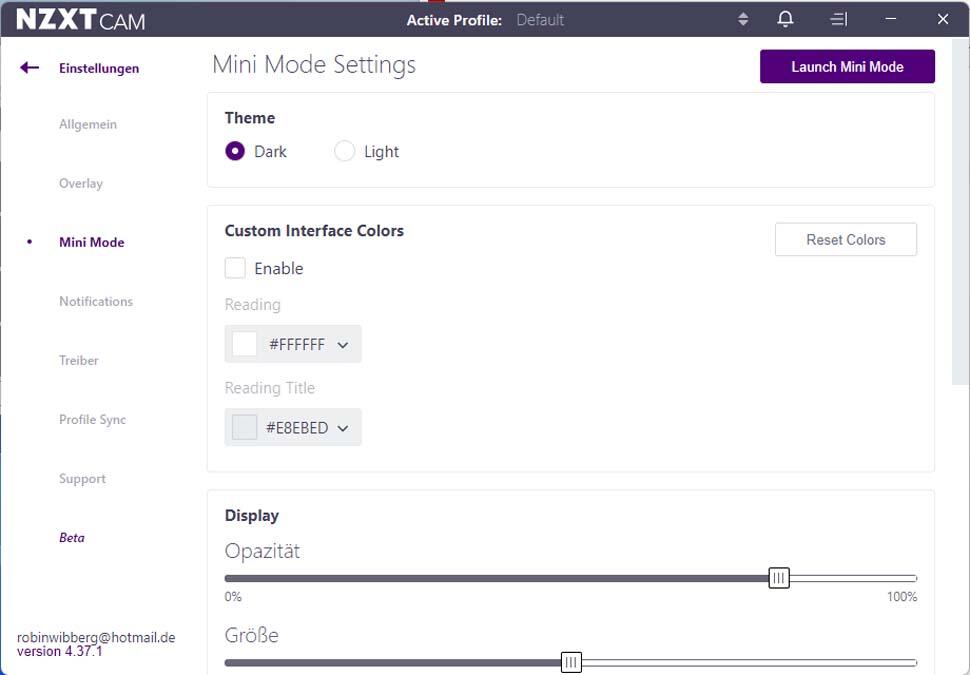Viewport: 970px width, 675px height.
Task: Click the profile switcher up-down arrows
Action: coord(743,19)
